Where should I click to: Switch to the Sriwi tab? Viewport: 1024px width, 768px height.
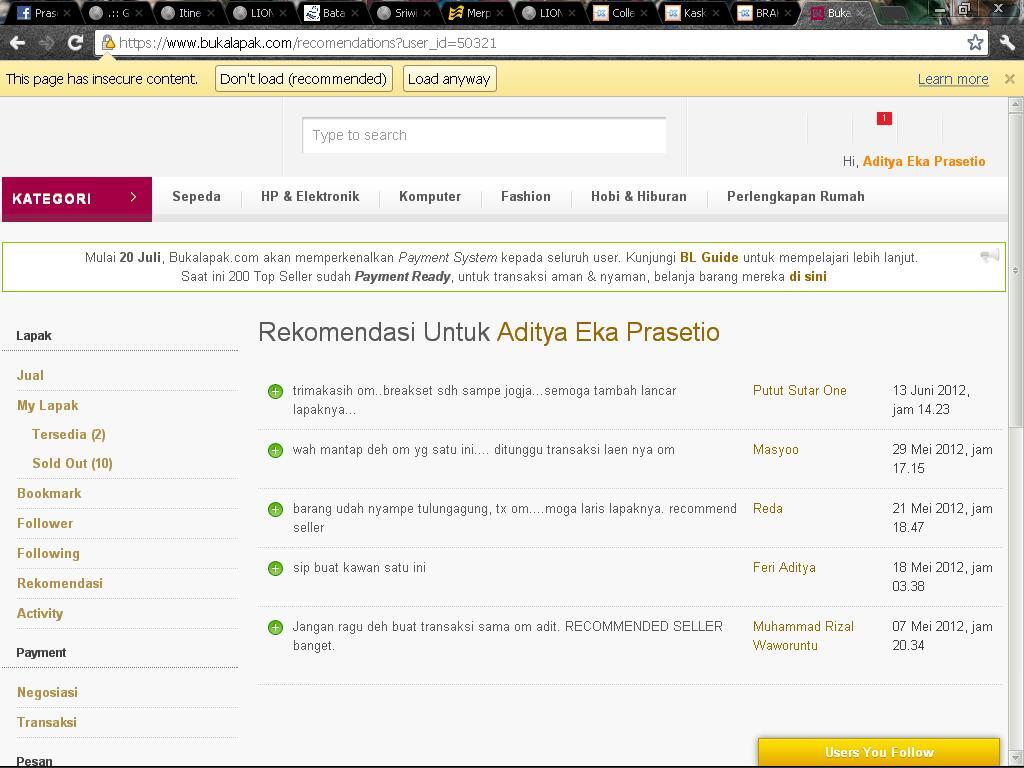[x=402, y=13]
